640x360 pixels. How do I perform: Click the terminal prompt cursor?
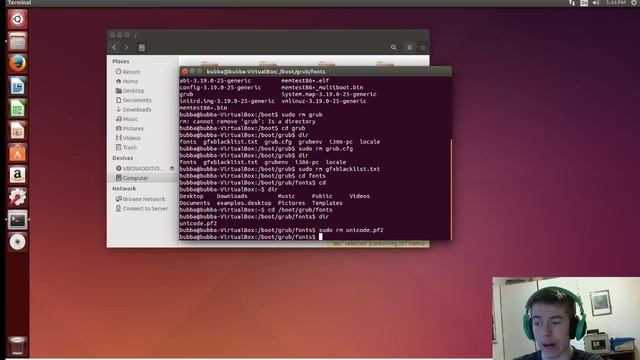[x=321, y=237]
